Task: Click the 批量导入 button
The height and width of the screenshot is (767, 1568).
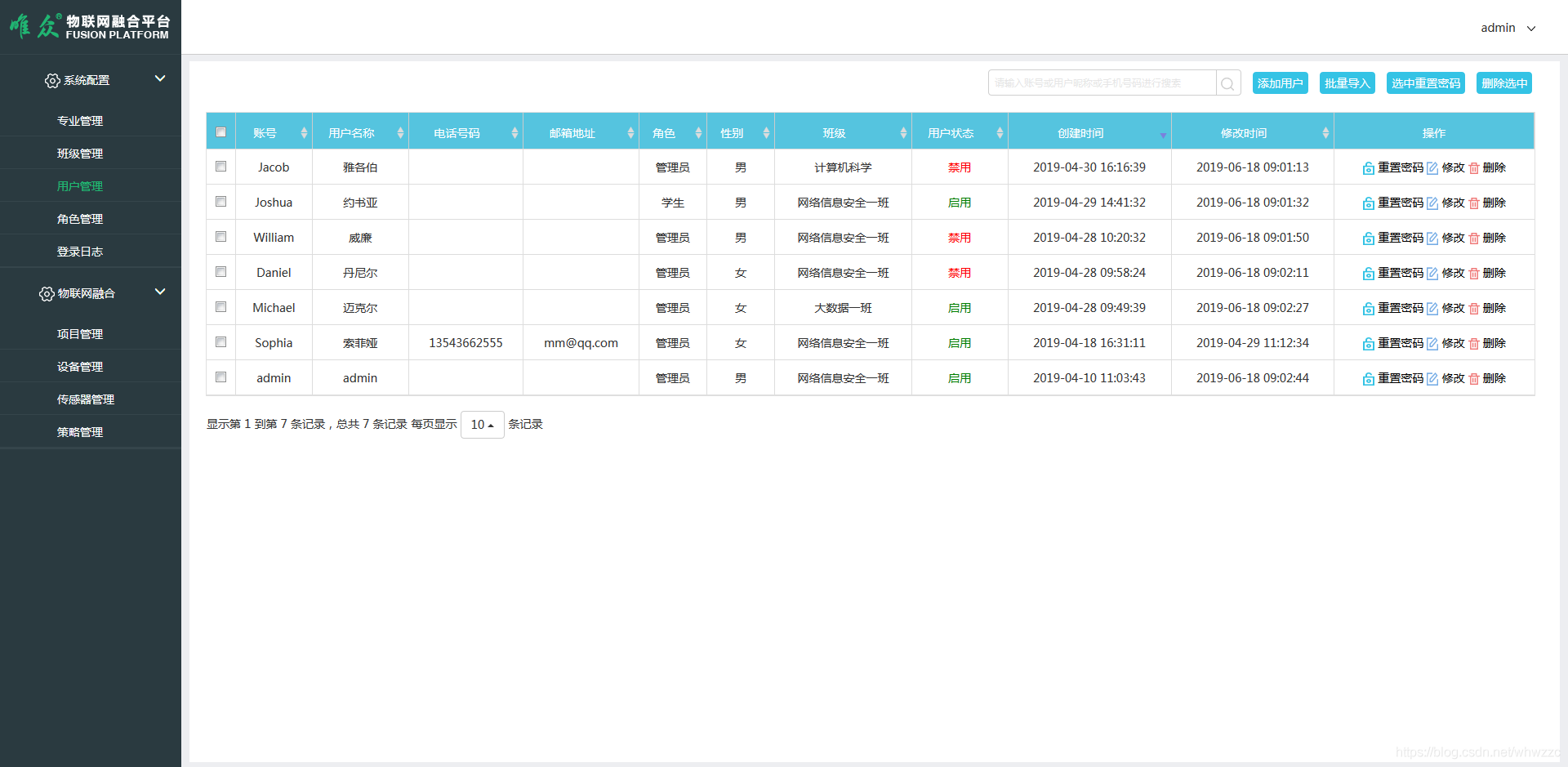Action: [1347, 83]
